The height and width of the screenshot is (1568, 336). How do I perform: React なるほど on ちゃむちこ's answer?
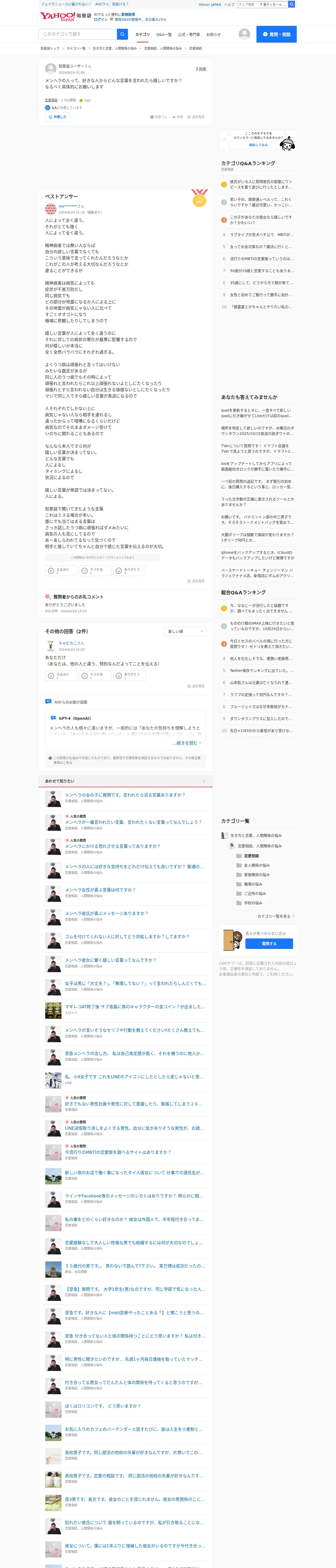pos(61,675)
